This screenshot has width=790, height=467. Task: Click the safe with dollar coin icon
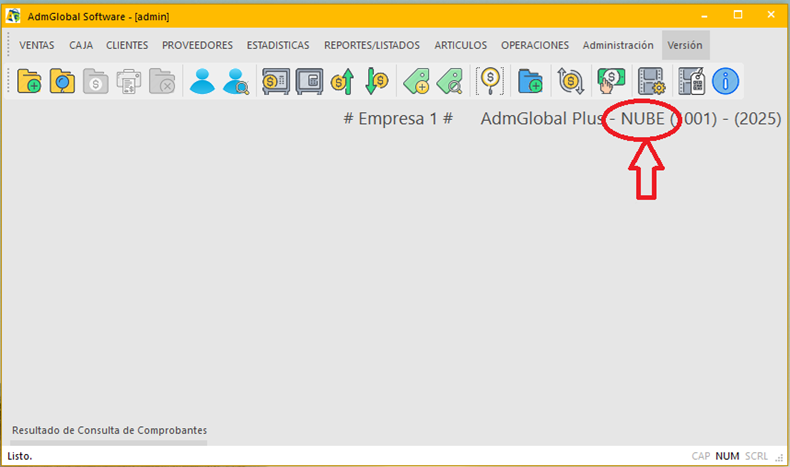point(276,81)
